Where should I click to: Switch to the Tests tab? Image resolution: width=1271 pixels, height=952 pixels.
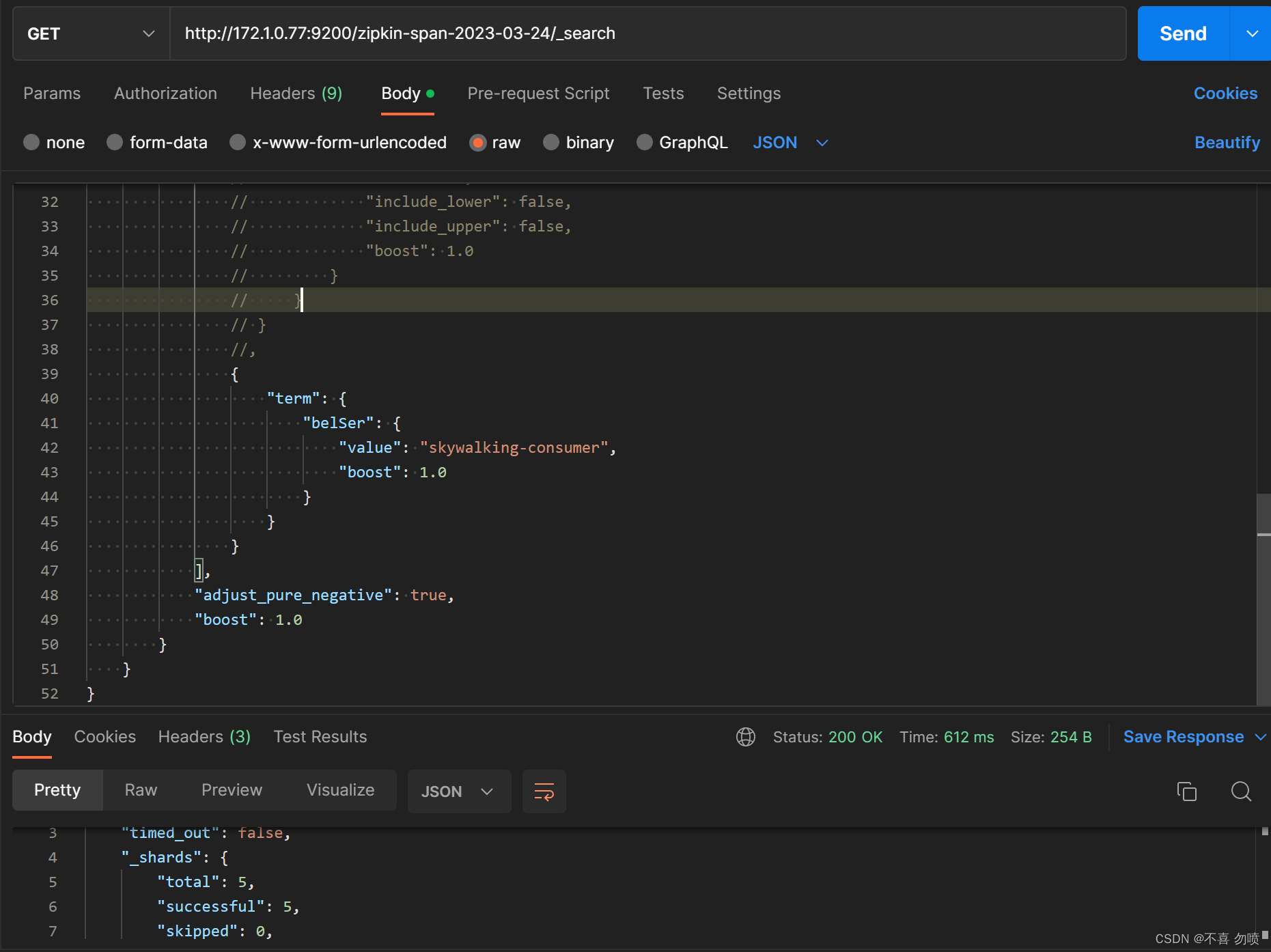[663, 94]
